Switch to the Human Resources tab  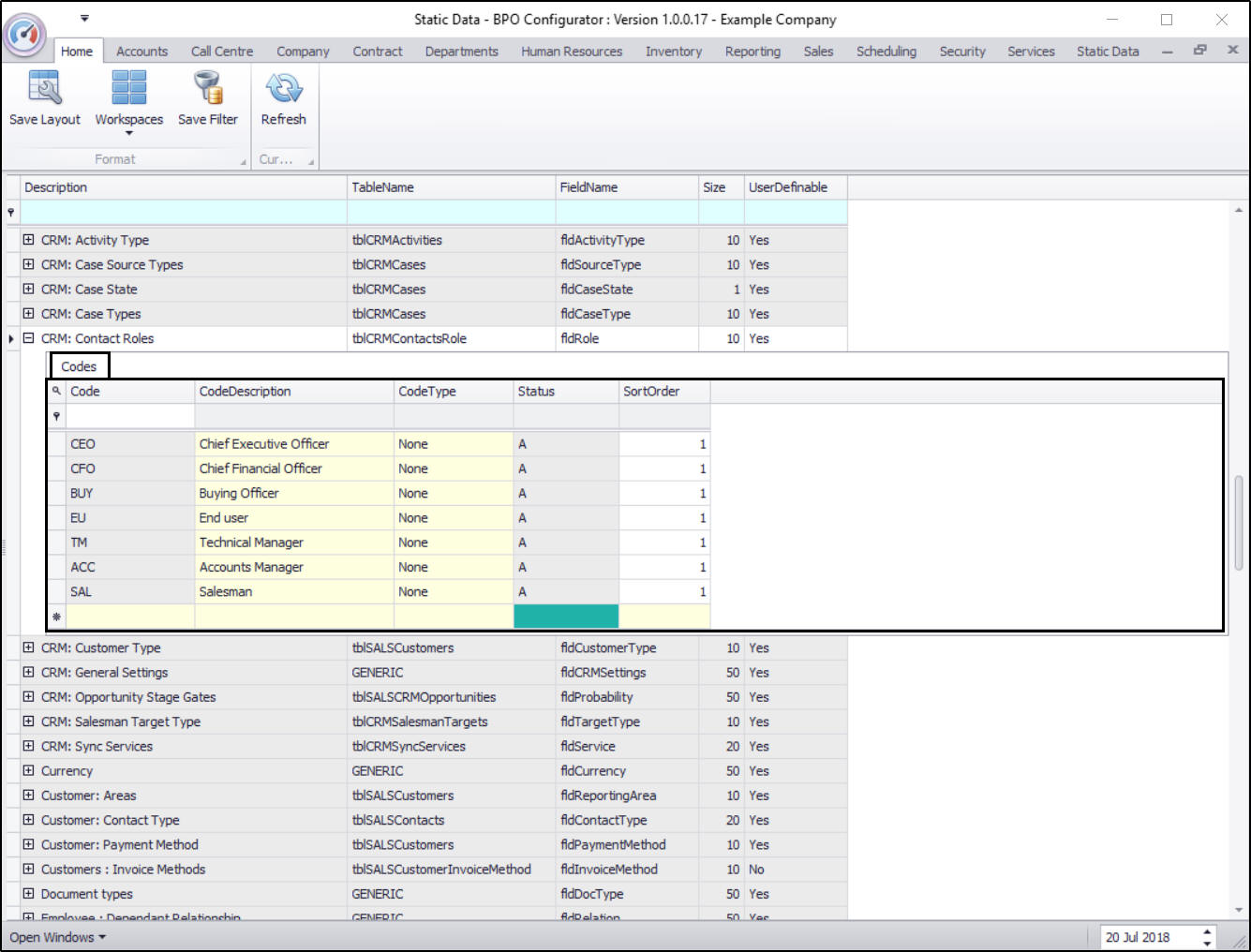(571, 52)
